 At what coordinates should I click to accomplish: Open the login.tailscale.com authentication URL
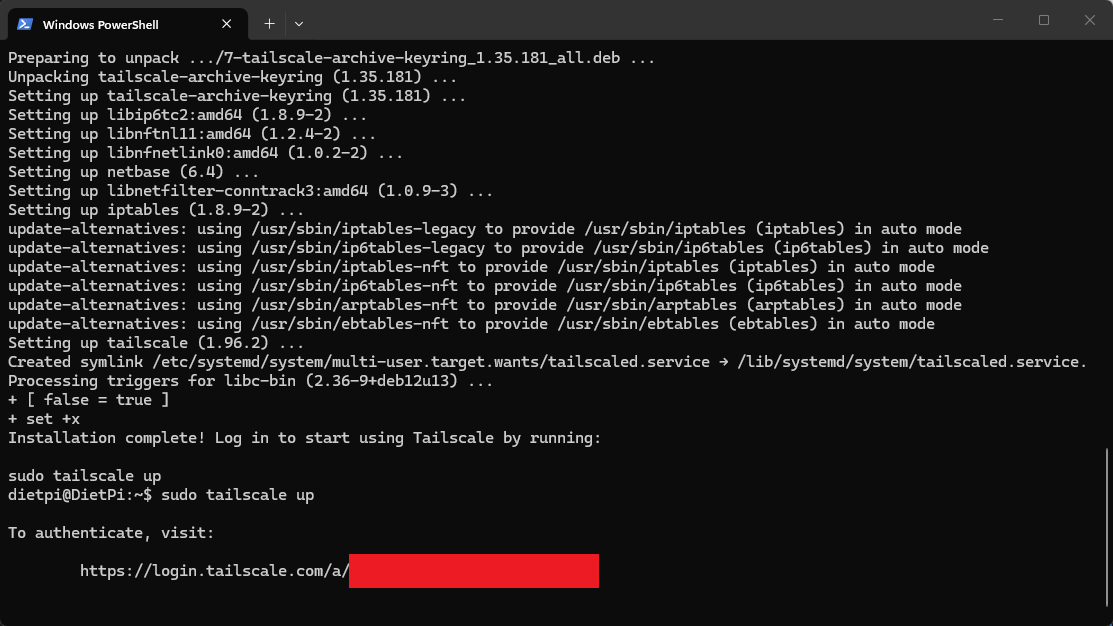(214, 571)
